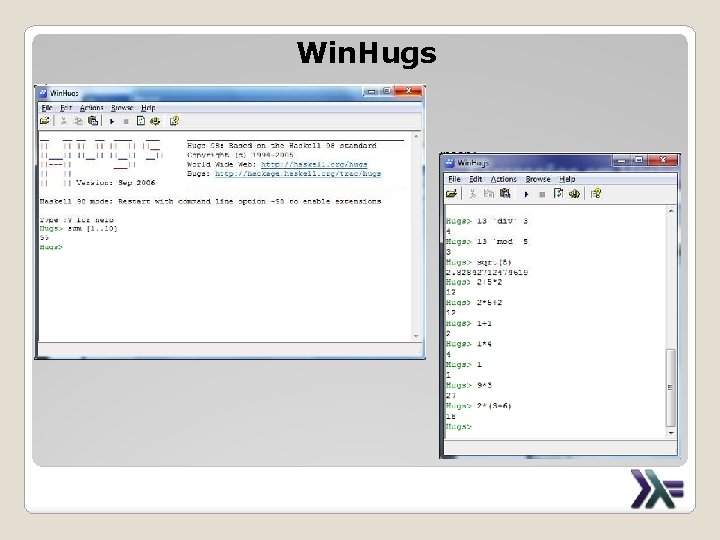Click the title bar icon of the smaller WinHugs window
This screenshot has width=720, height=540.
point(449,163)
